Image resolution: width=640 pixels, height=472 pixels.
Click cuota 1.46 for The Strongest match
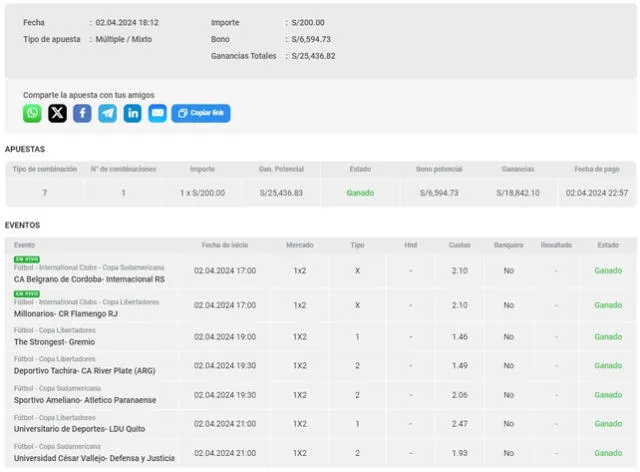460,337
